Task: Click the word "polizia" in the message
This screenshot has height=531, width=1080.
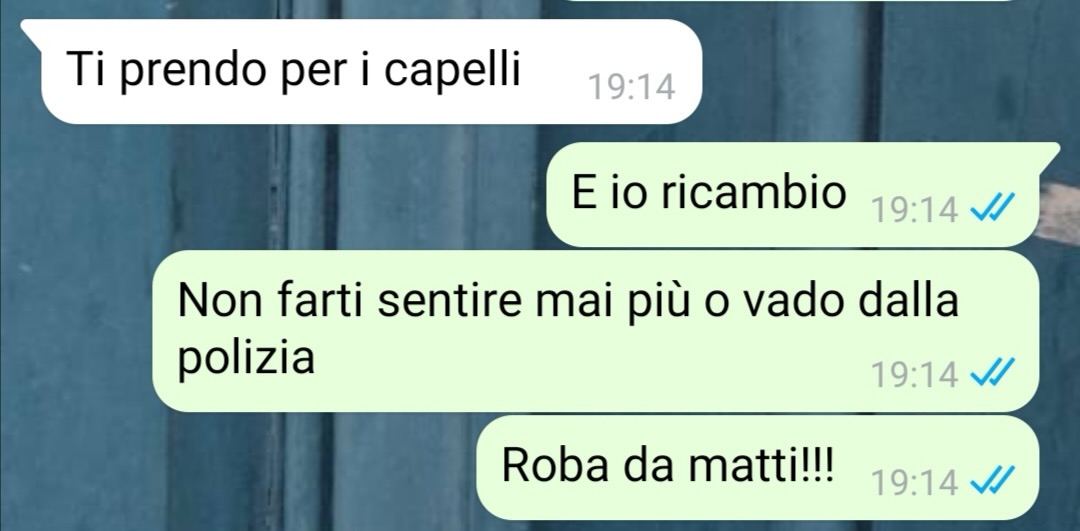Action: click(247, 360)
